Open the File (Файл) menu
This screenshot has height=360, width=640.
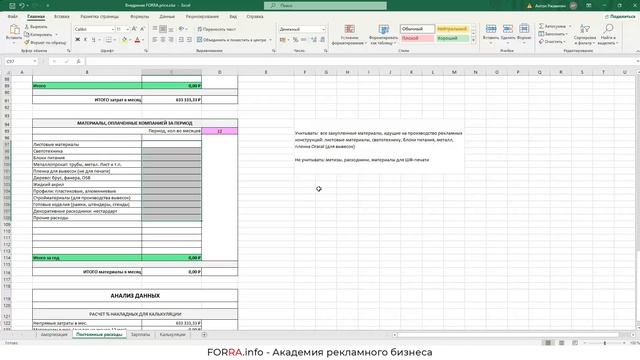(x=13, y=17)
